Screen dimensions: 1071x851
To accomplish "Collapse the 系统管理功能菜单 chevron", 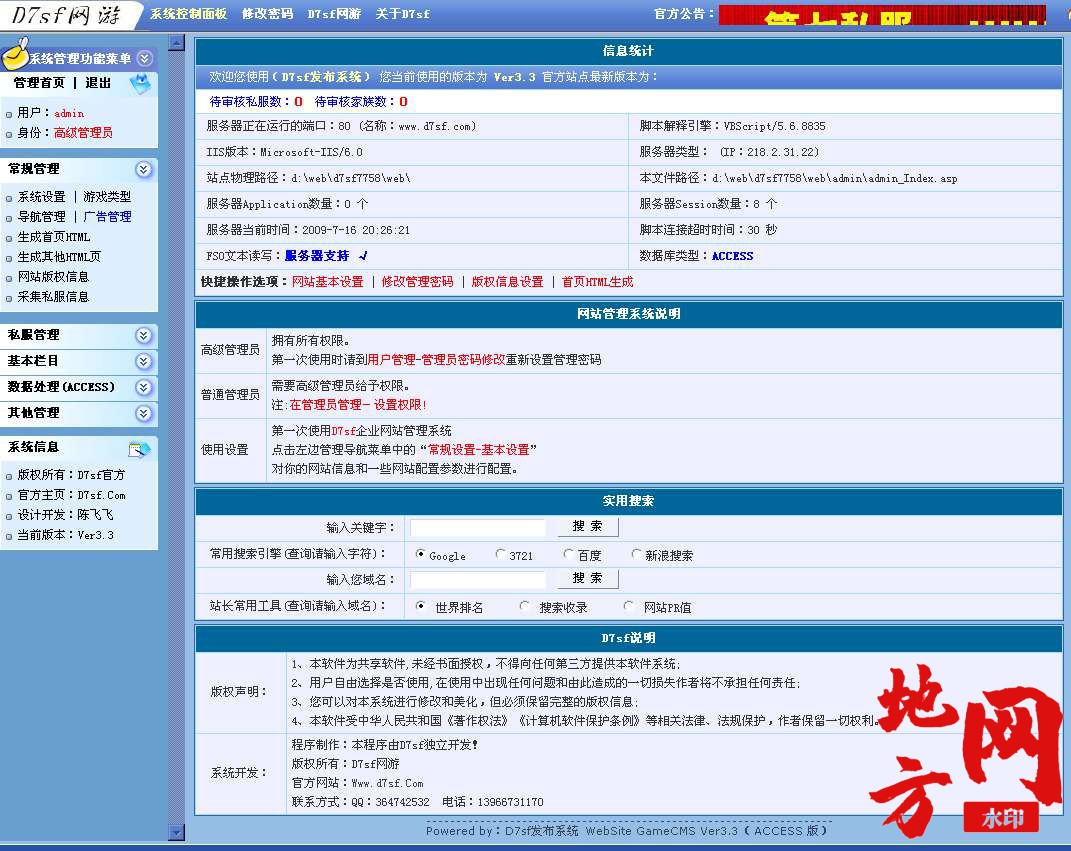I will coord(144,59).
